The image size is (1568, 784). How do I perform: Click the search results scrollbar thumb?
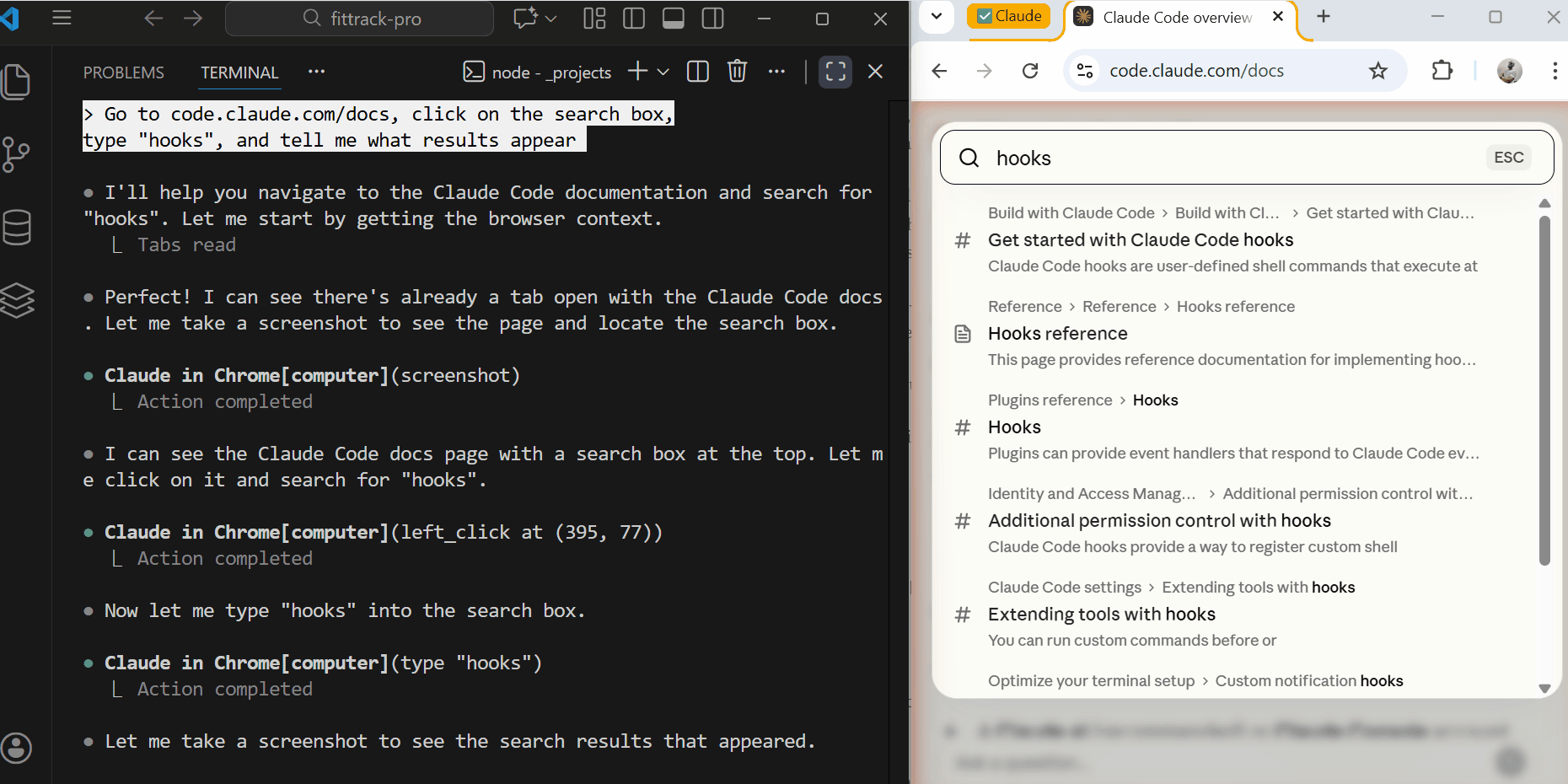[x=1544, y=390]
